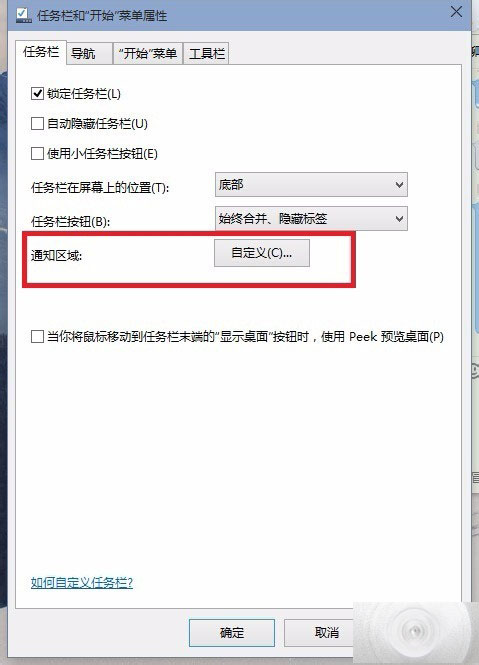Click arrow of taskbar position combo box
Viewport: 479px width, 665px height.
(399, 184)
